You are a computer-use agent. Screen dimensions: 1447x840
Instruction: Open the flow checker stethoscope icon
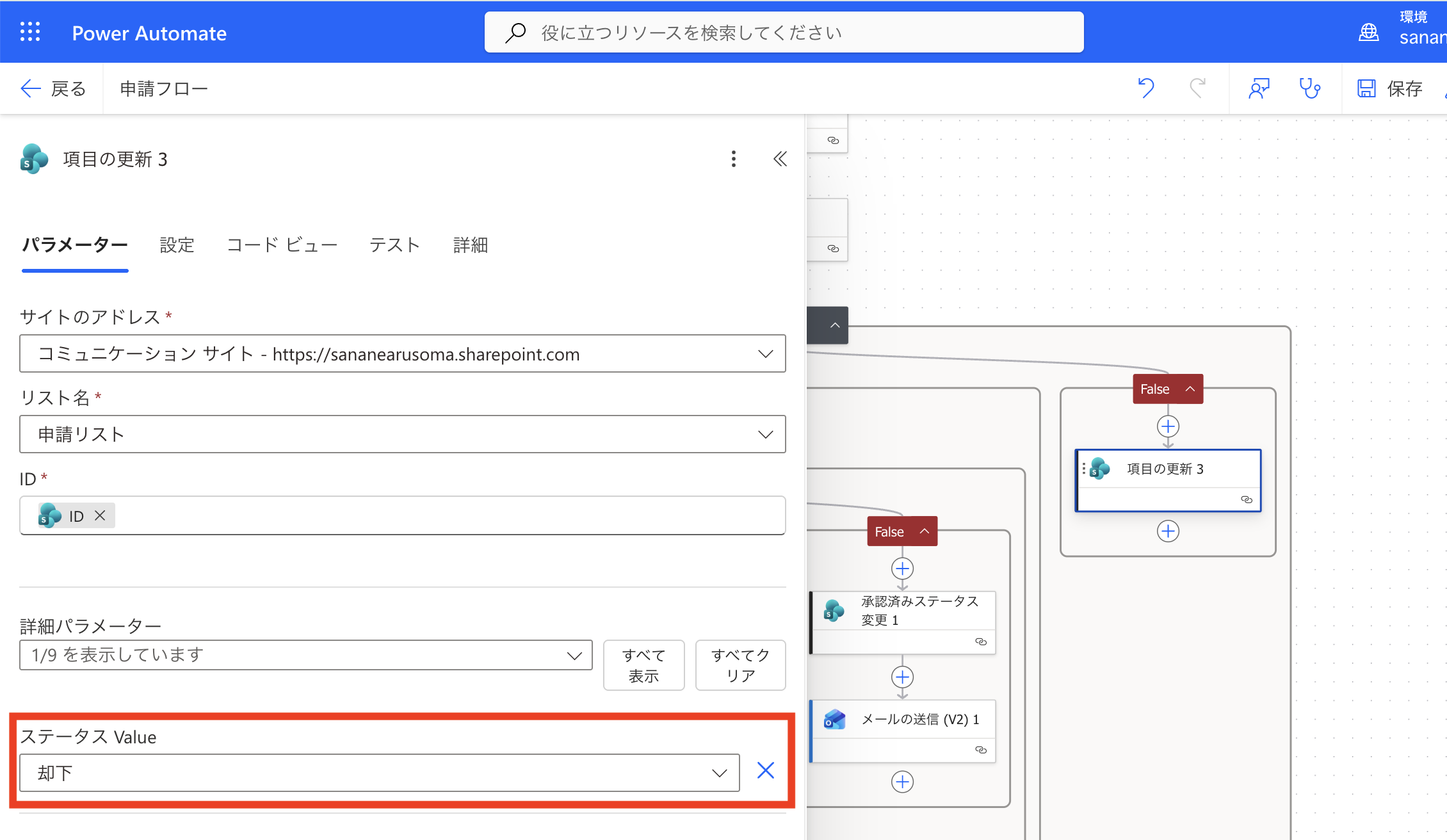[1309, 88]
